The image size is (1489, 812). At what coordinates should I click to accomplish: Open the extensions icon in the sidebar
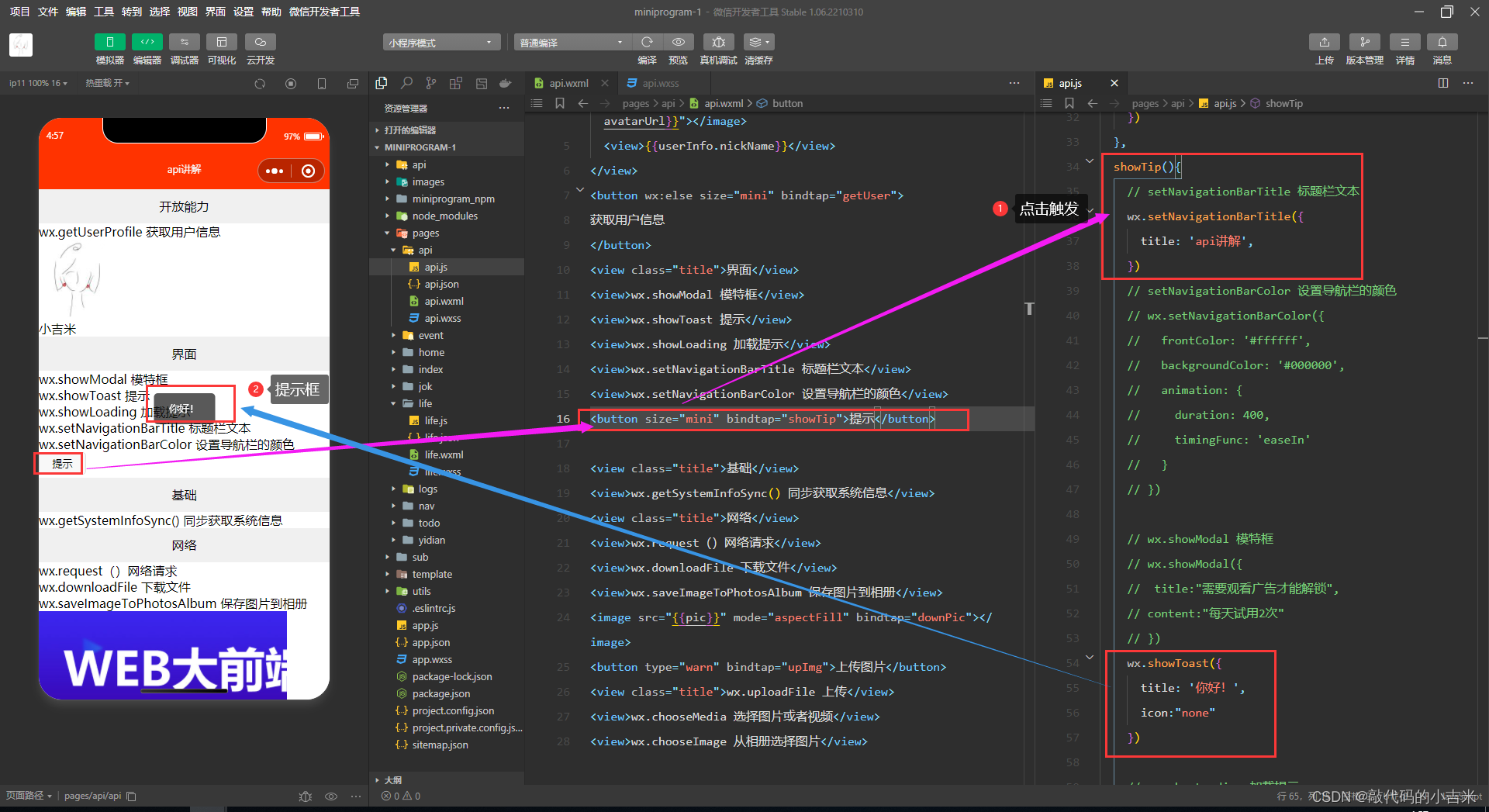(x=456, y=83)
